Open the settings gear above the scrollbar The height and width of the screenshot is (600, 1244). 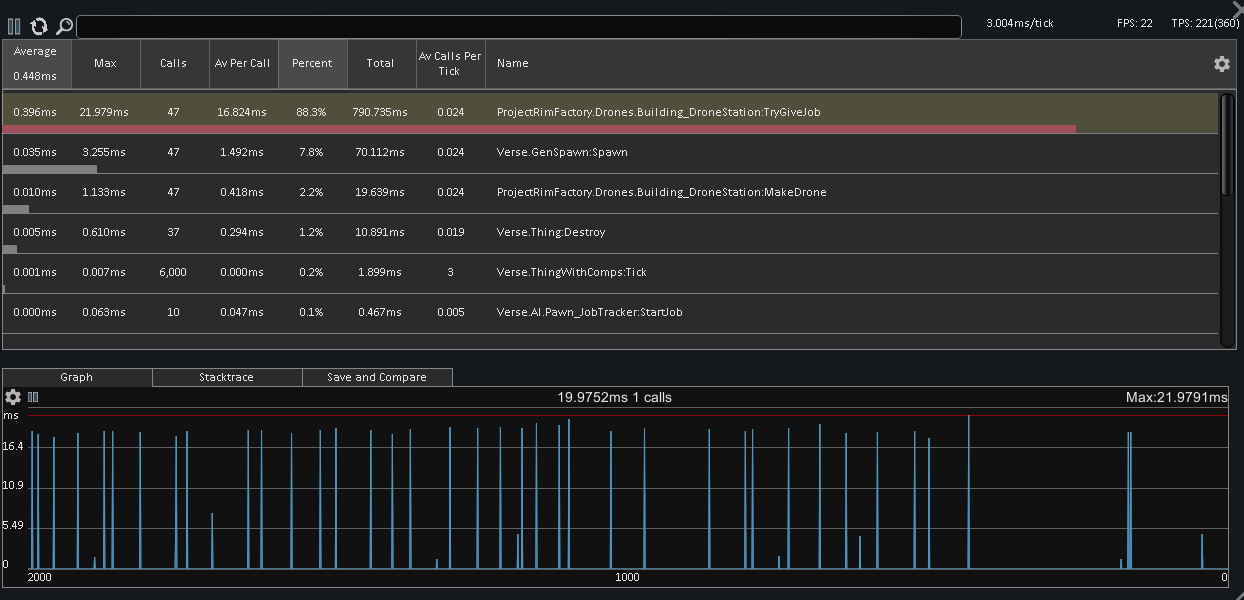1221,63
